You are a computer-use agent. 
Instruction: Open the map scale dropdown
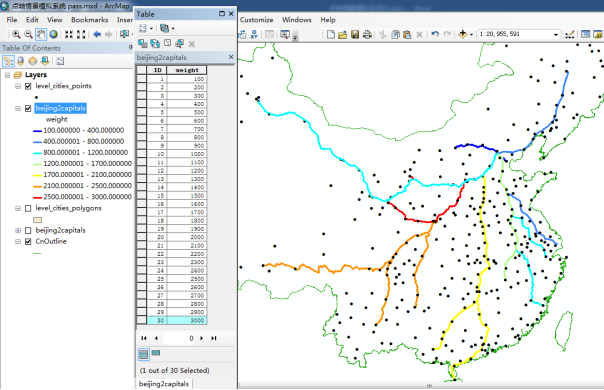click(555, 34)
